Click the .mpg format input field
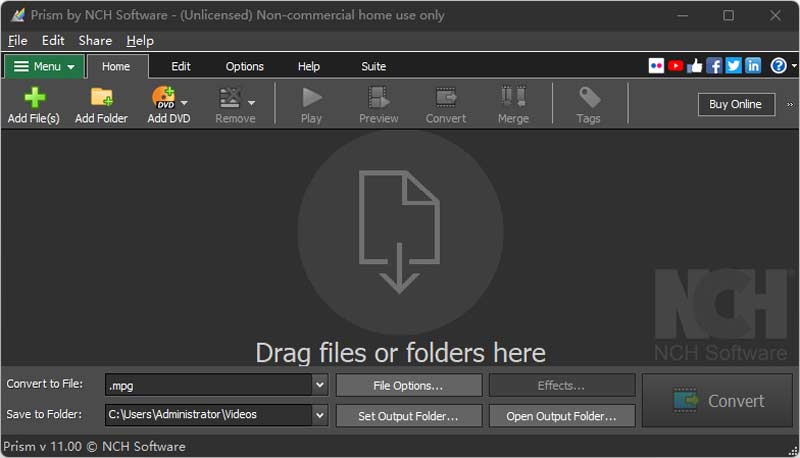800x458 pixels. [x=209, y=385]
